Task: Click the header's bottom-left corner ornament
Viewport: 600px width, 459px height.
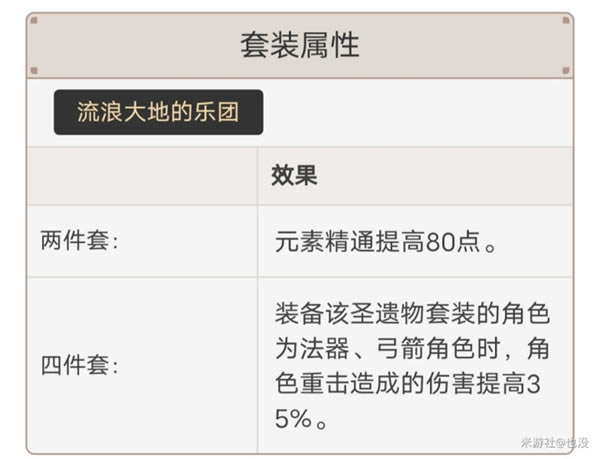Action: [x=34, y=70]
